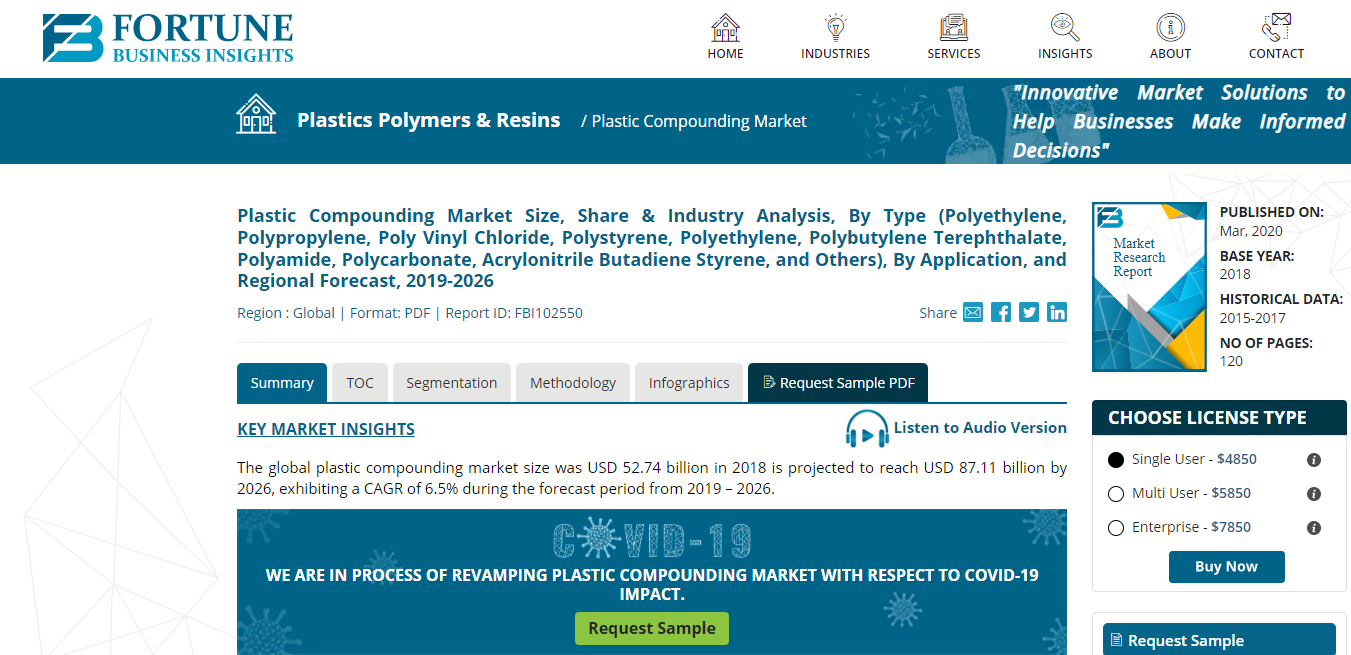Switch to the Summary tab
1351x655 pixels.
(x=282, y=383)
